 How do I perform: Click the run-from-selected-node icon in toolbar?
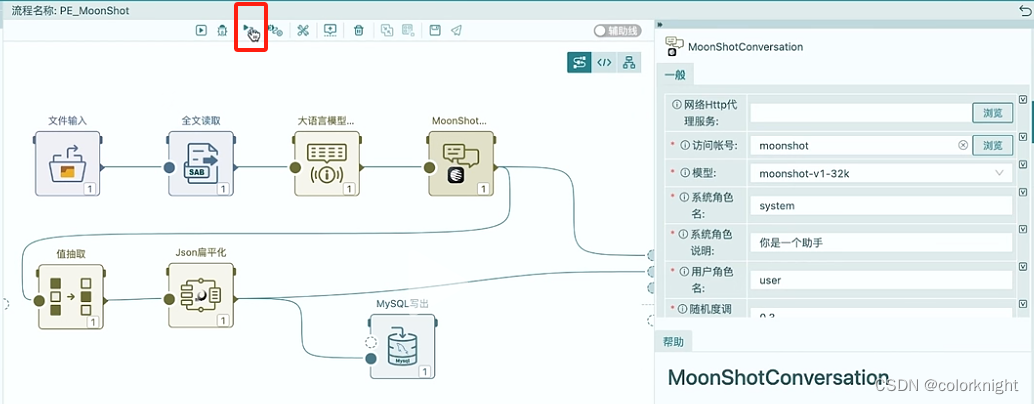(x=251, y=30)
